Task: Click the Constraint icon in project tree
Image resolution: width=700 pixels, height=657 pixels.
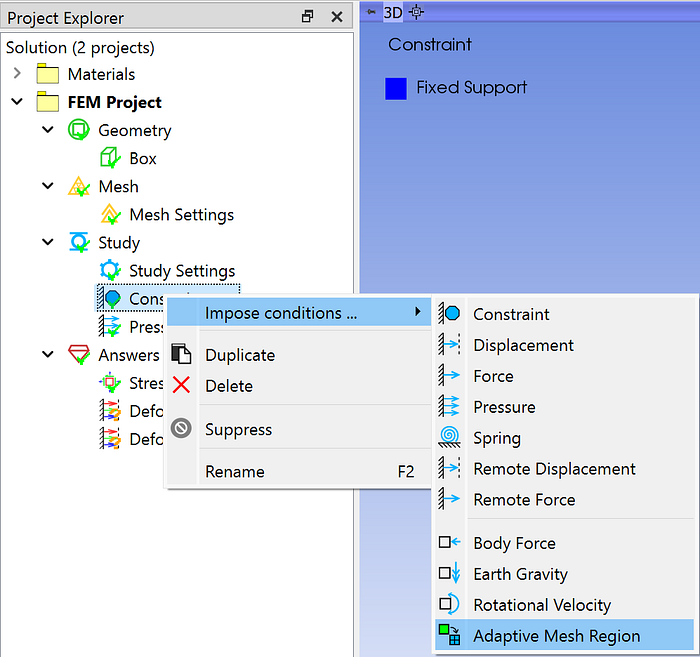Action: click(x=110, y=299)
